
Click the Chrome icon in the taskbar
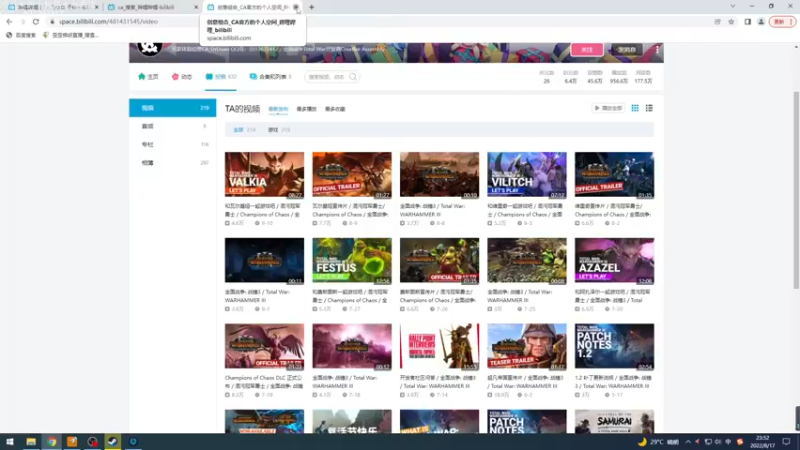(52, 442)
